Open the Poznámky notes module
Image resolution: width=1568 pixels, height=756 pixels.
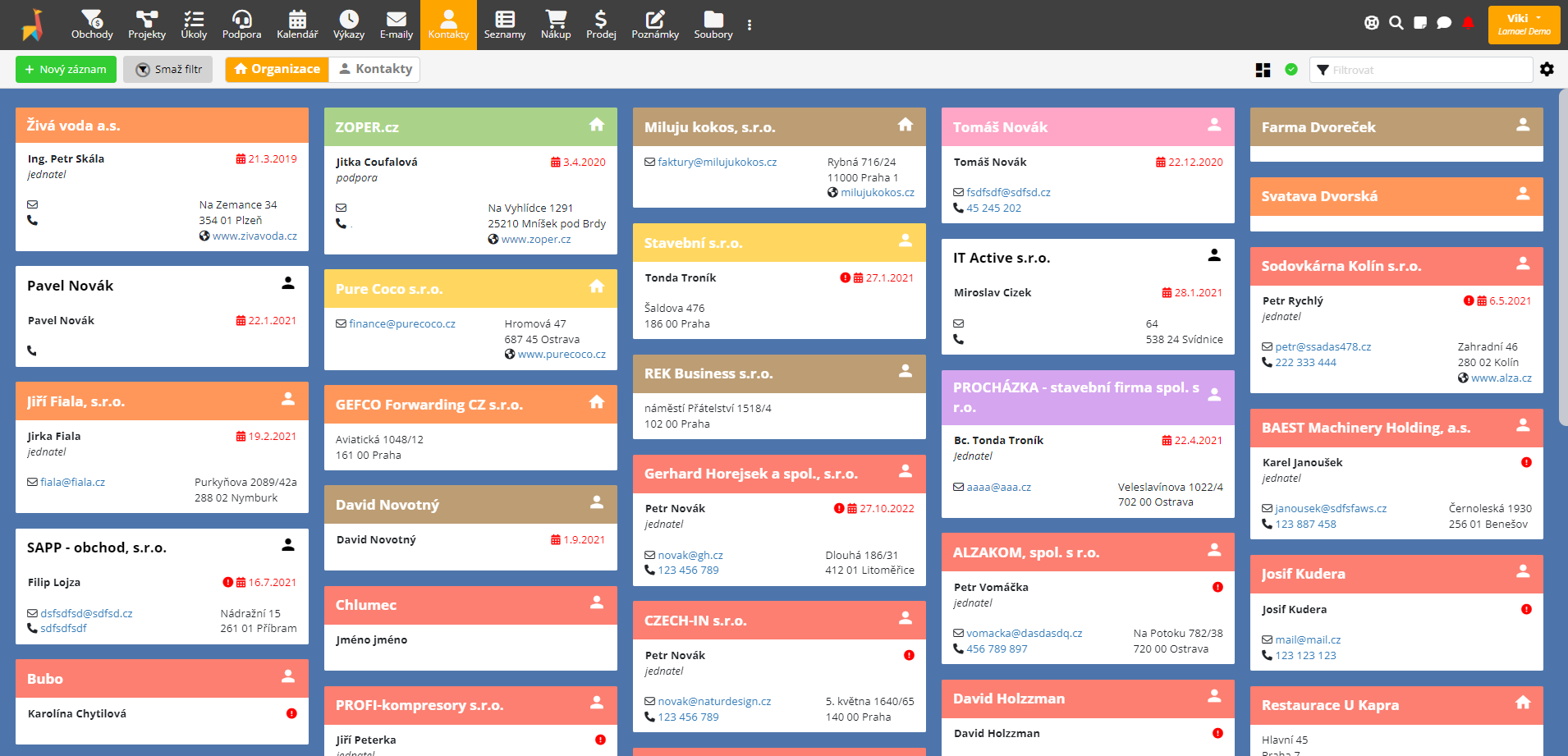(x=655, y=25)
